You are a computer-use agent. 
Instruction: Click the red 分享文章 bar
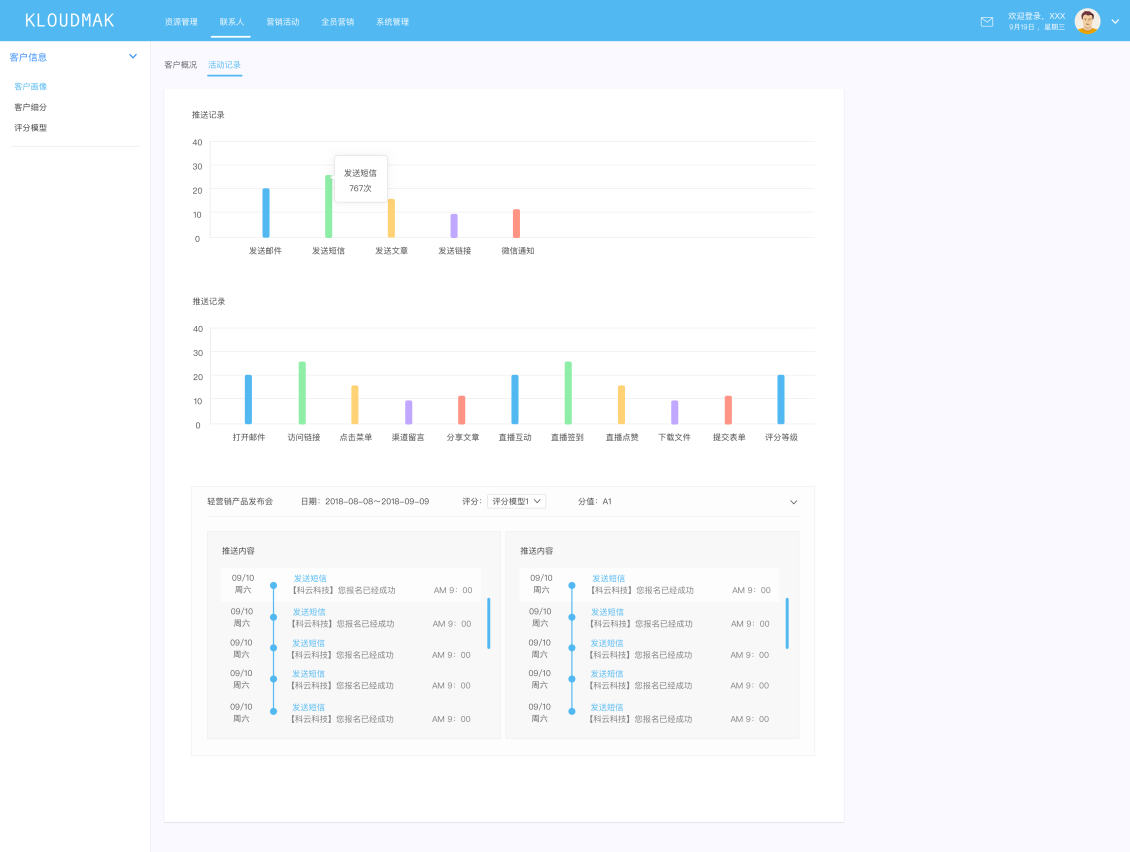[462, 410]
